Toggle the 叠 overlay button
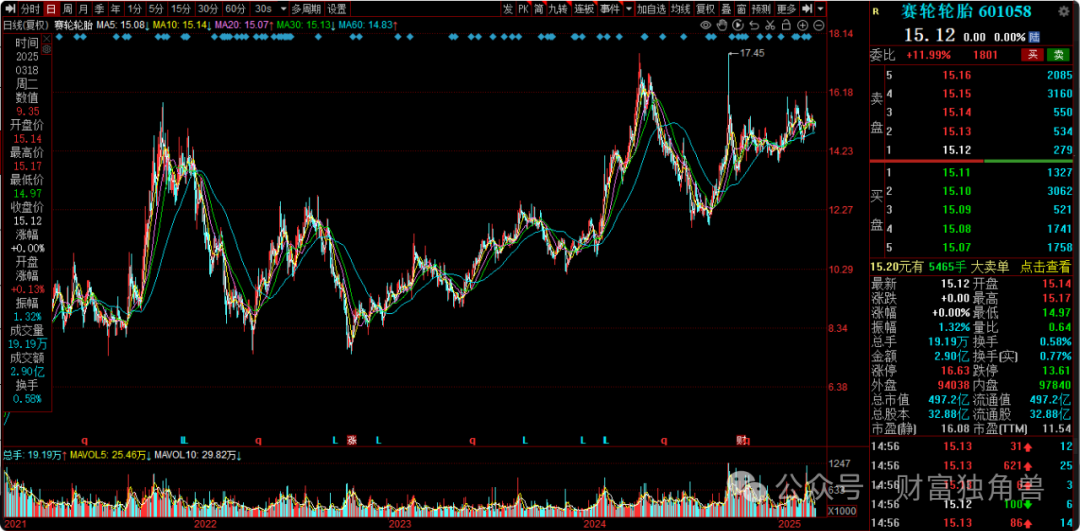This screenshot has width=1080, height=531. point(727,8)
